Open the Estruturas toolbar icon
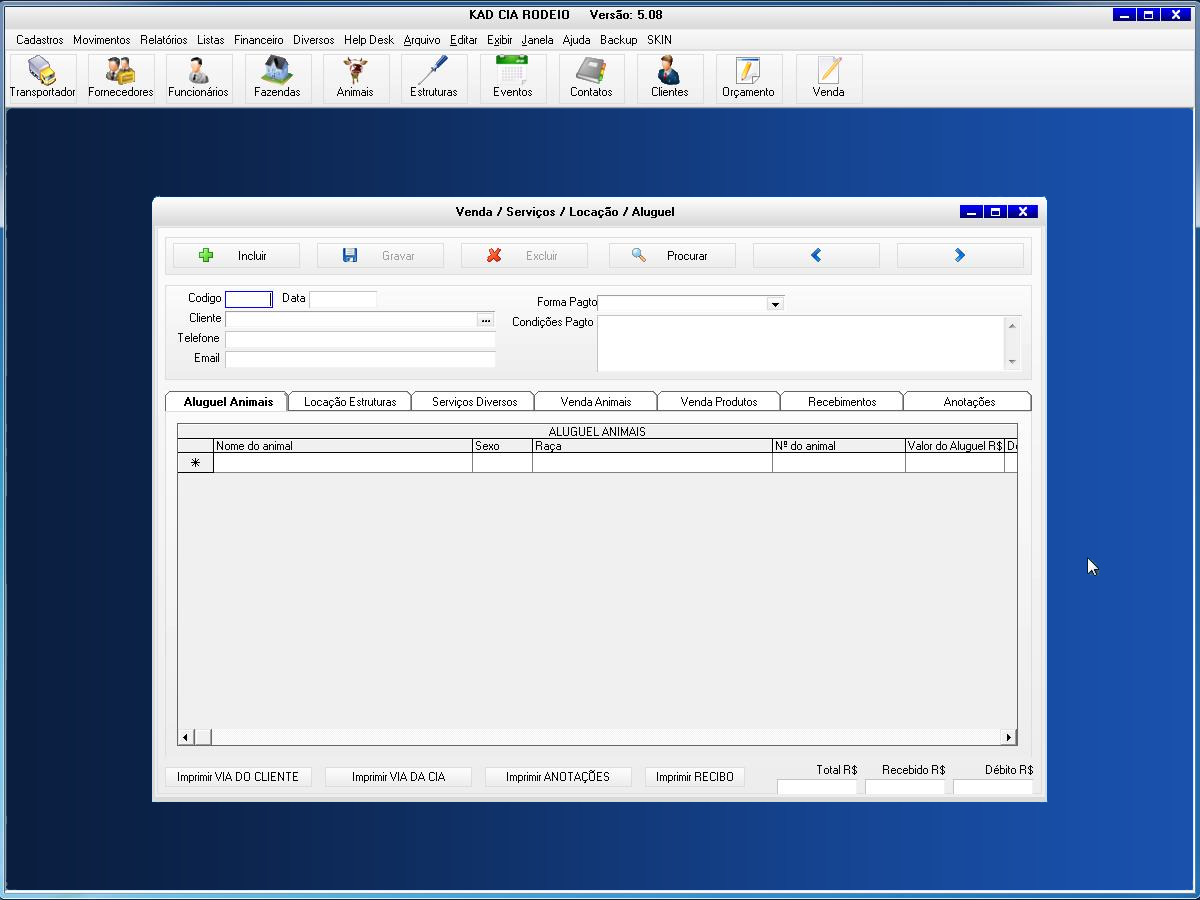The image size is (1200, 900). (434, 78)
